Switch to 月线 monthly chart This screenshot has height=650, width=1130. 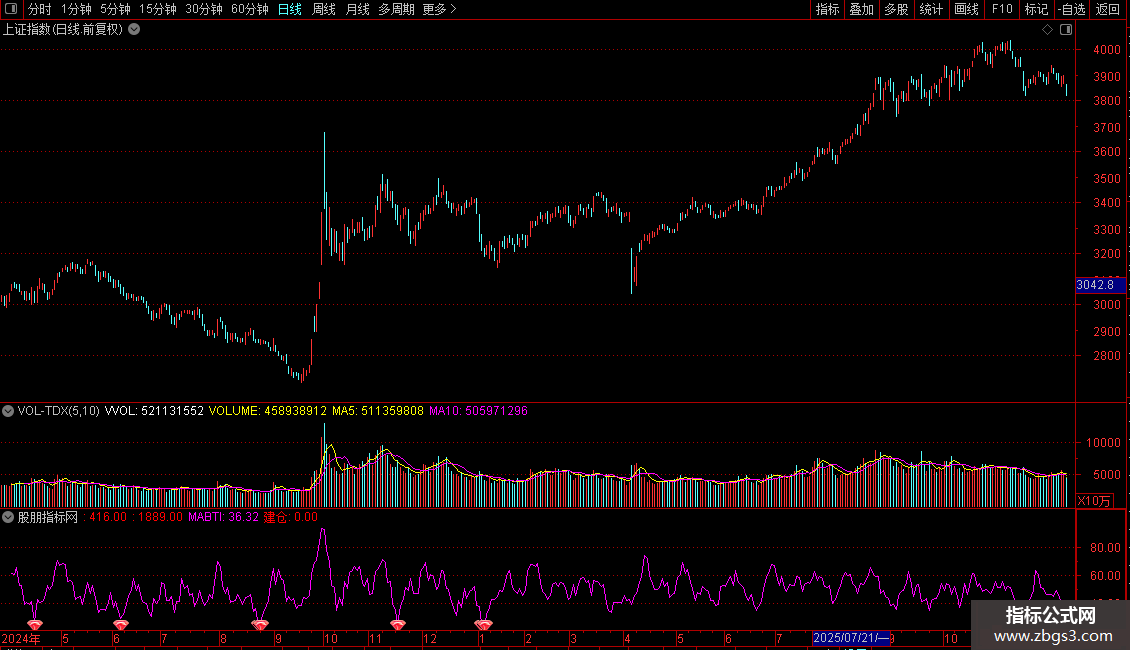(357, 9)
